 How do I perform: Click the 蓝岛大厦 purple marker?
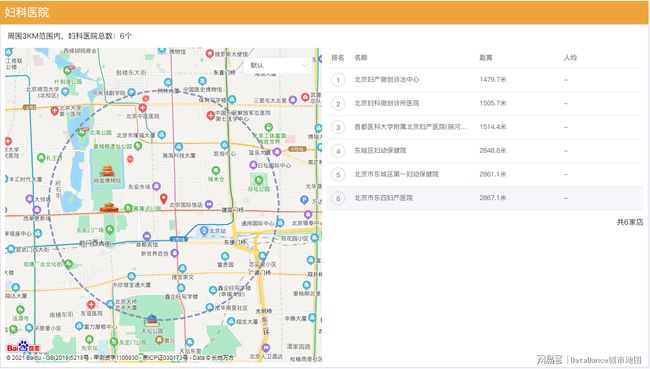click(x=277, y=152)
